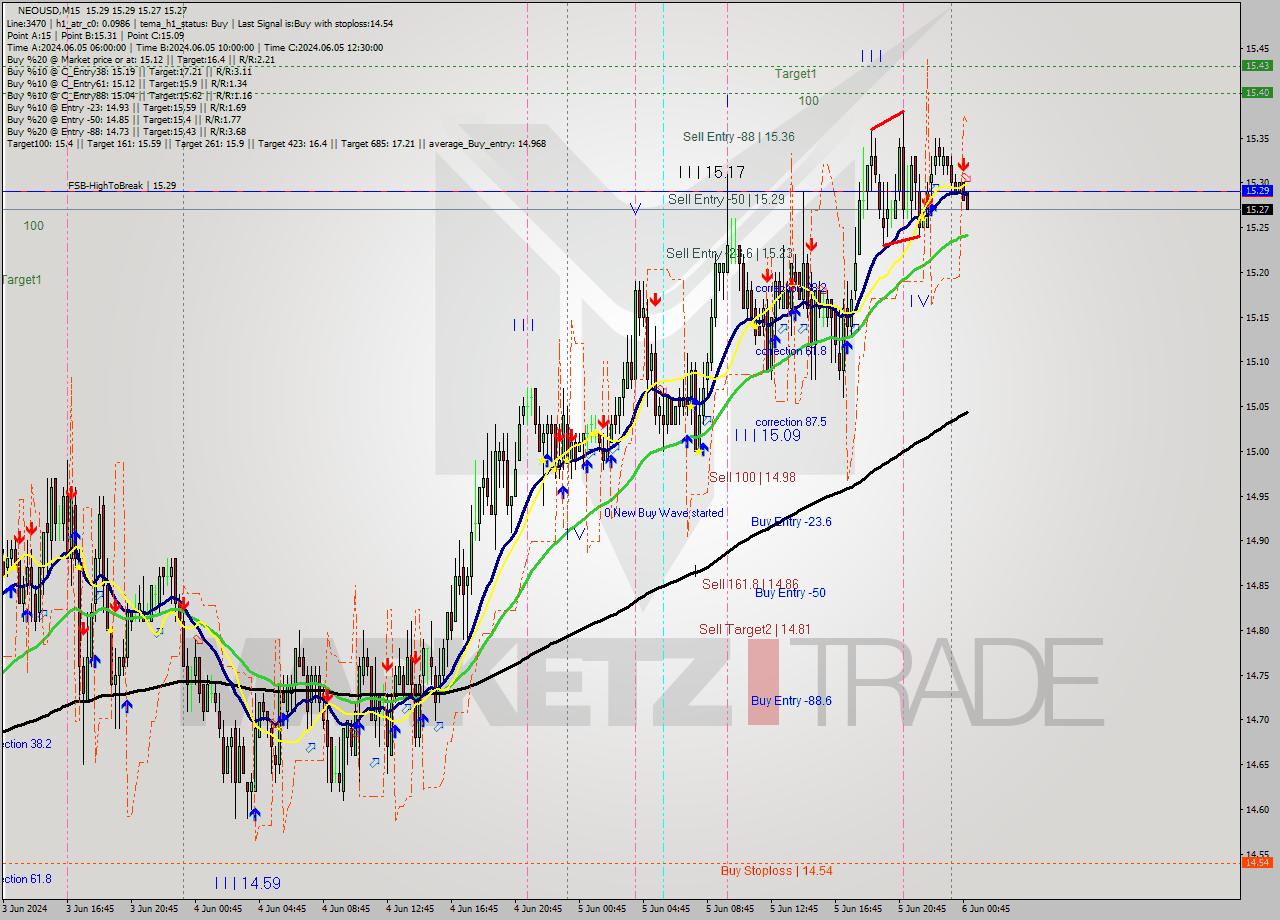Click the 'Buy Entry -23.6' label

coord(791,522)
